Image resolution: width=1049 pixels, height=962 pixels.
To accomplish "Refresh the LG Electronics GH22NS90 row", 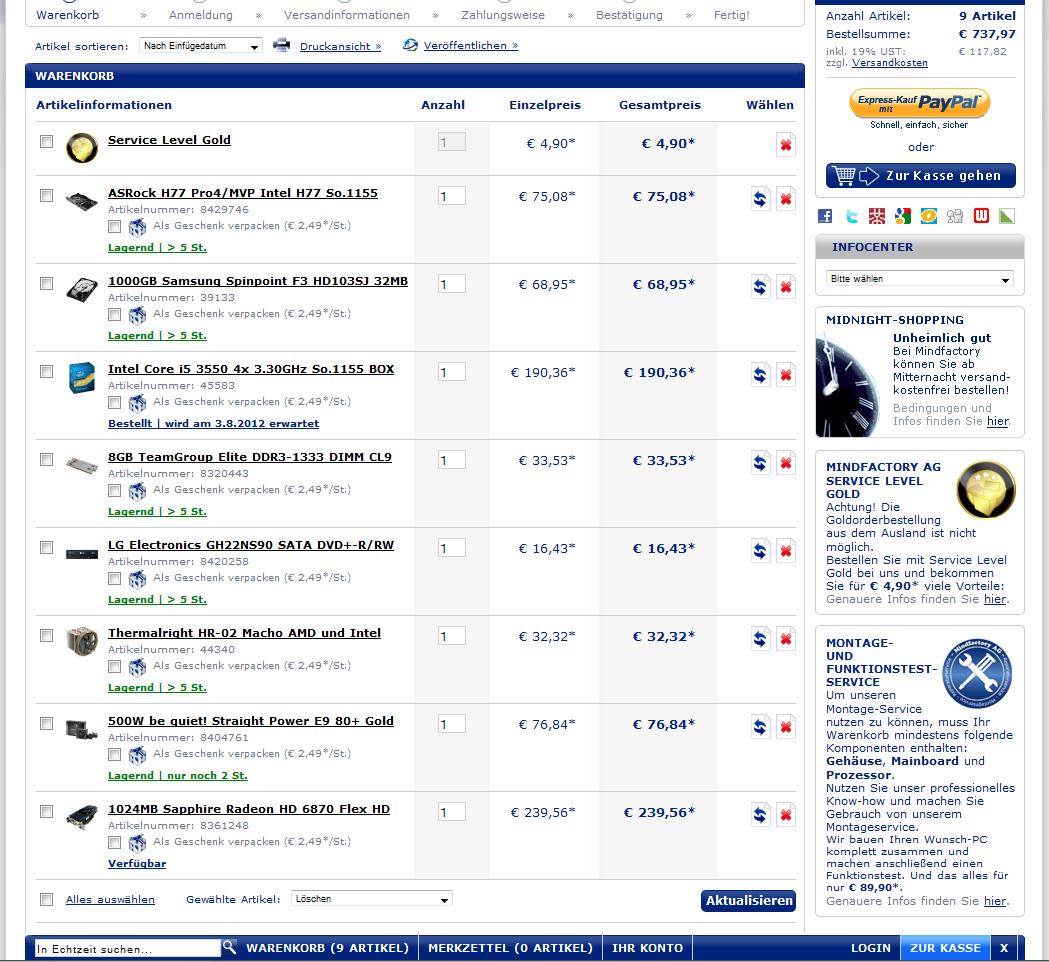I will pyautogui.click(x=760, y=551).
